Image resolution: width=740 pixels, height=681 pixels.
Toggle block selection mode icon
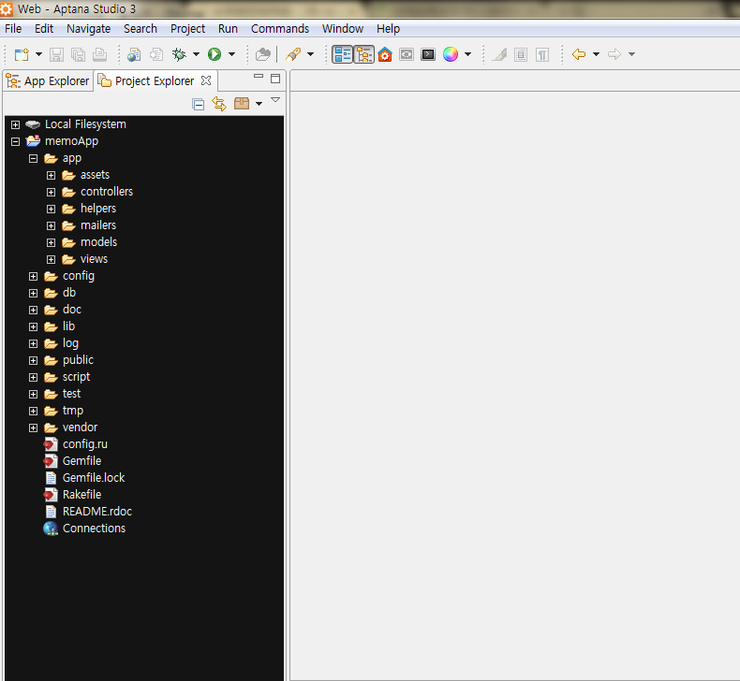[x=521, y=55]
